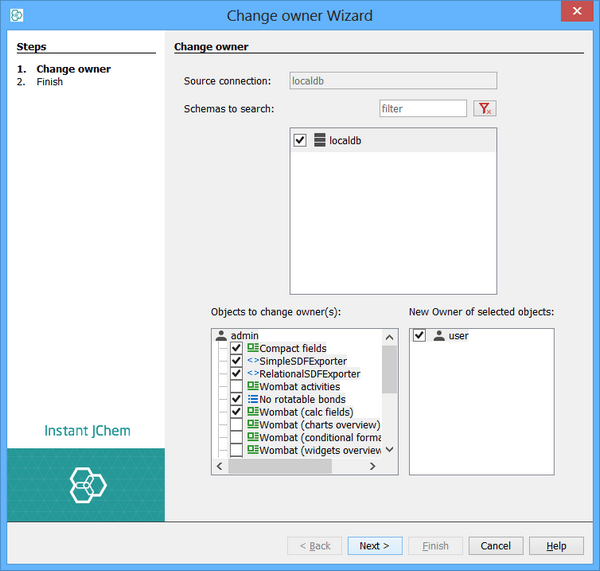Image resolution: width=600 pixels, height=571 pixels.
Task: Select Wombat (calc fields) tree item
Action: pyautogui.click(x=306, y=412)
